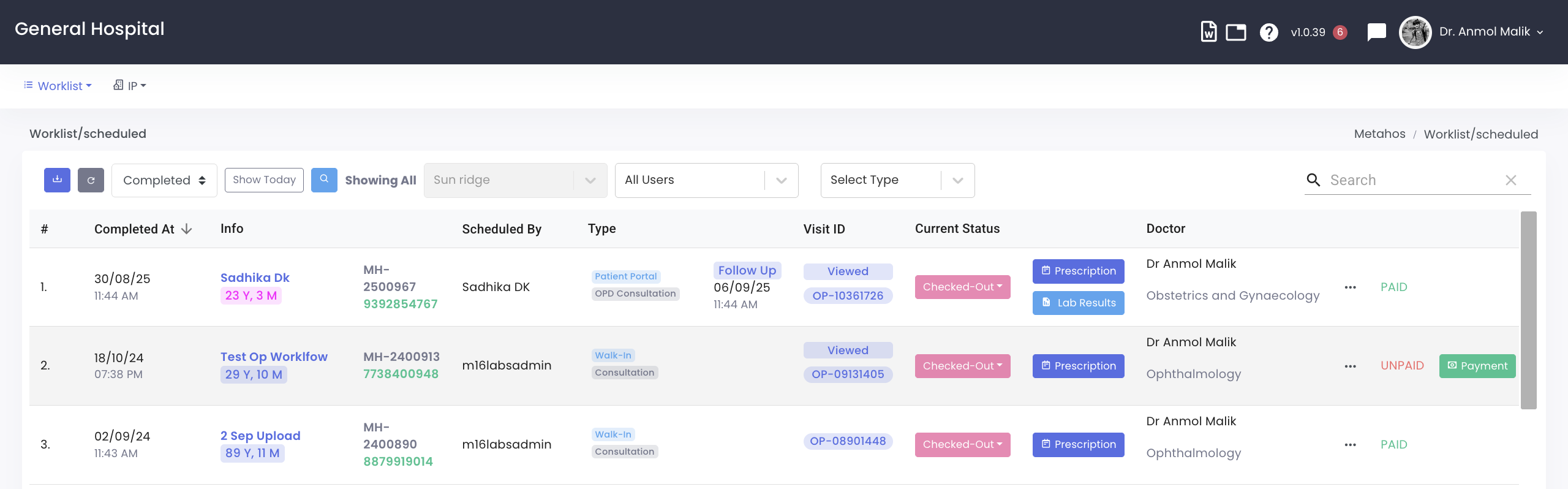Image resolution: width=1568 pixels, height=489 pixels.
Task: Click the gray refresh icon button
Action: point(91,180)
